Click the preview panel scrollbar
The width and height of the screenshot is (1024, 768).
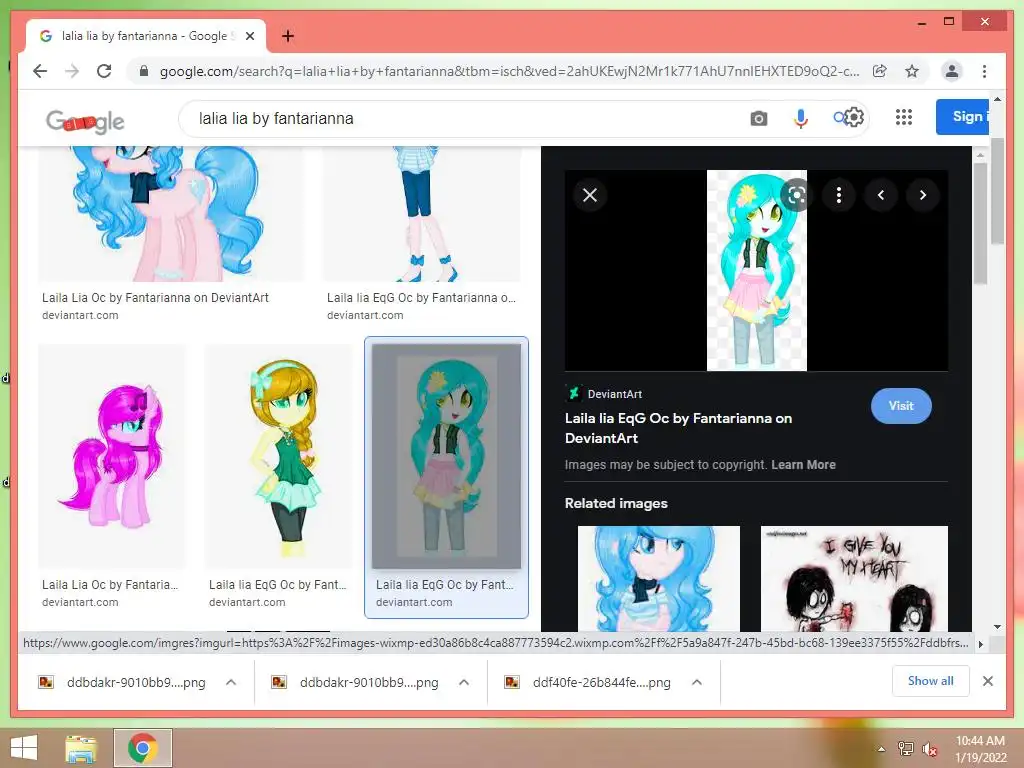[x=980, y=222]
